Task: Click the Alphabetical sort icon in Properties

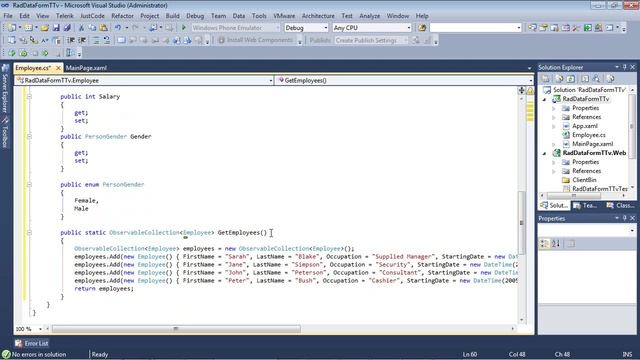Action: (x=556, y=244)
